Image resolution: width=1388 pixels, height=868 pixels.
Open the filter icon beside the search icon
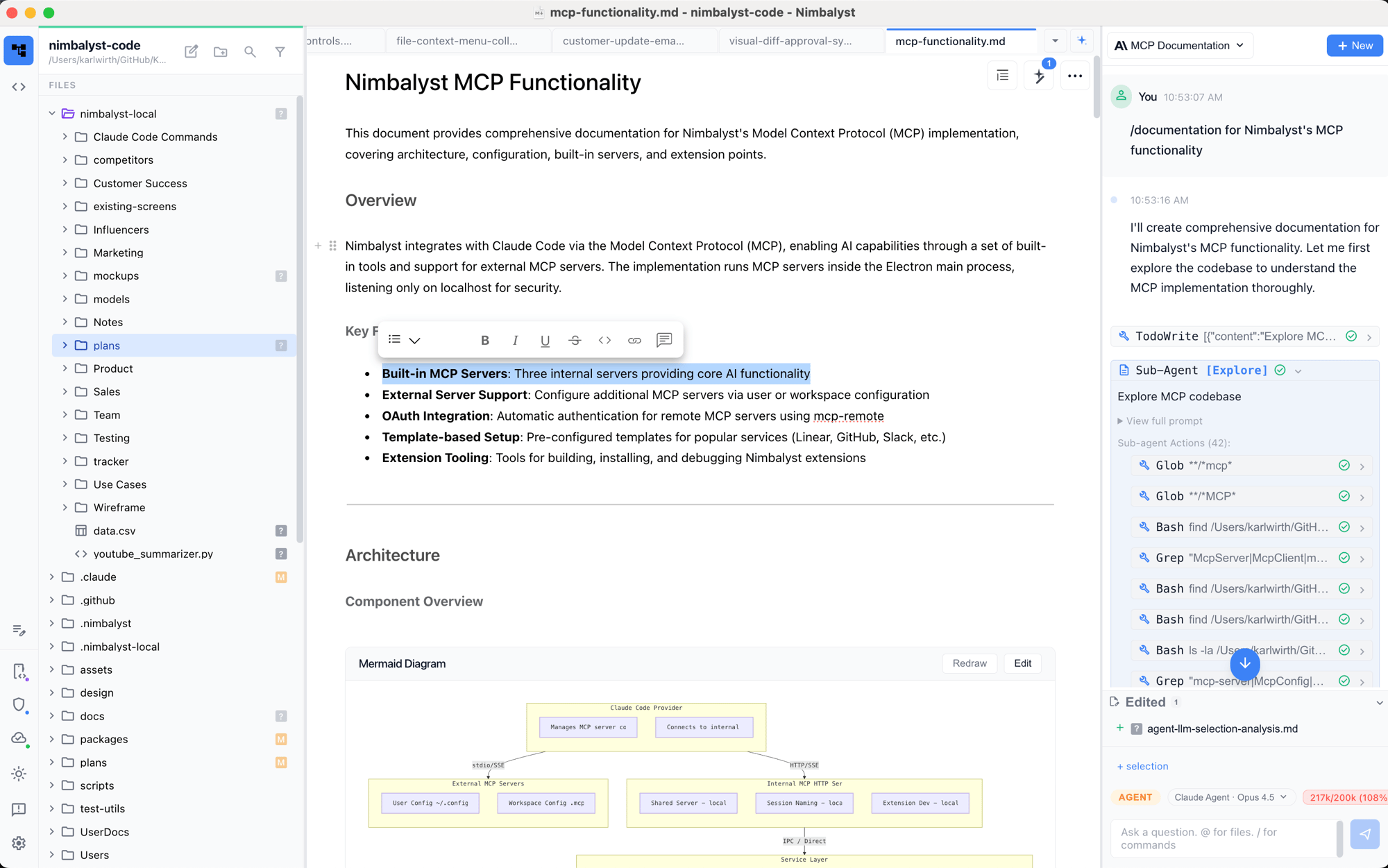pyautogui.click(x=280, y=51)
